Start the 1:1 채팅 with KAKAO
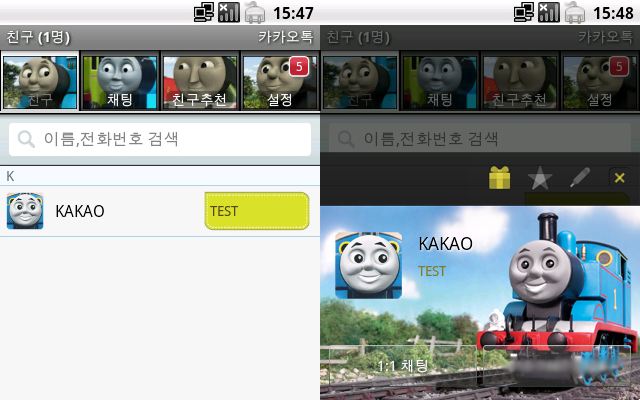Screen dimensions: 640x400 point(402,365)
